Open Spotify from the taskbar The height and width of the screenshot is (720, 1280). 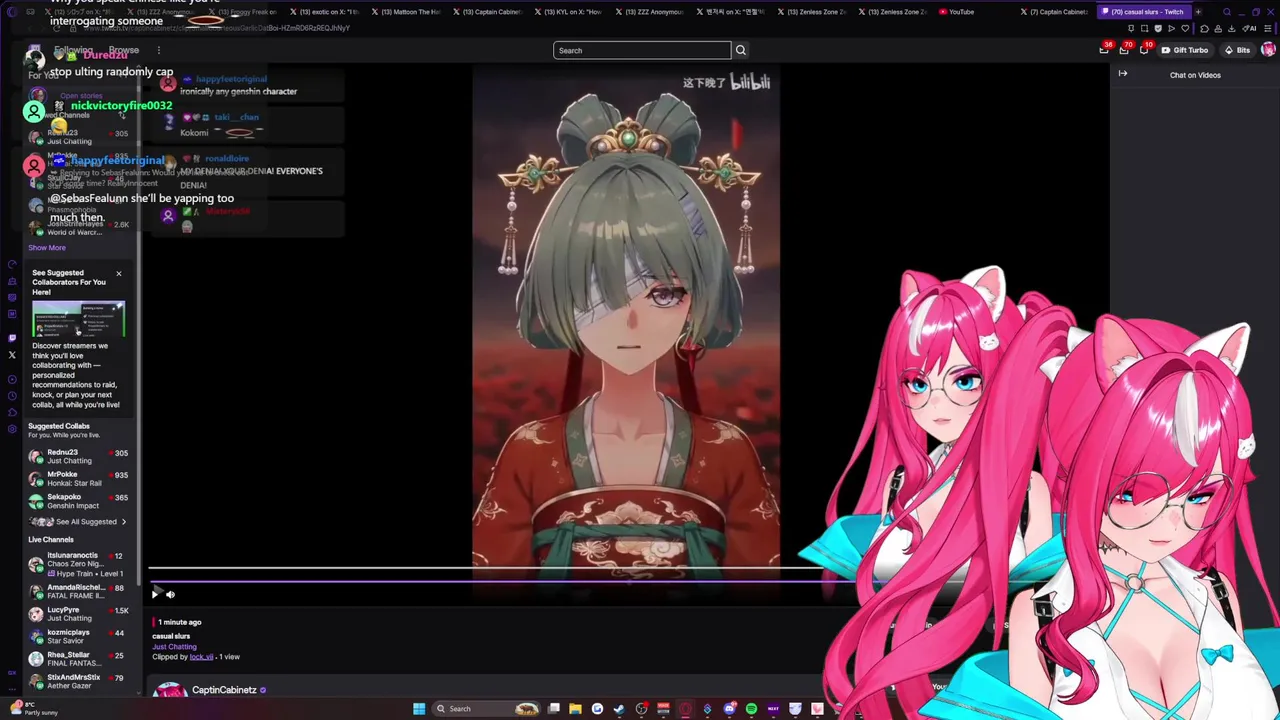751,709
